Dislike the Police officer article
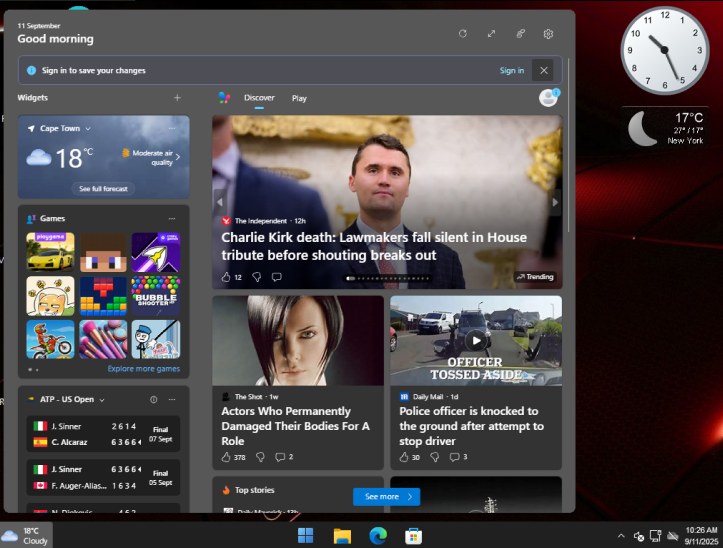Viewport: 723px width, 548px height. click(434, 457)
